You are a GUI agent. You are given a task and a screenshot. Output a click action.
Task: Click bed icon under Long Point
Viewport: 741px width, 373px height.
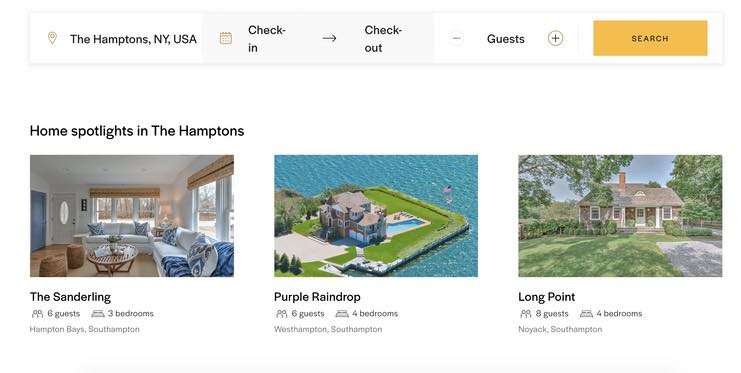tap(586, 313)
